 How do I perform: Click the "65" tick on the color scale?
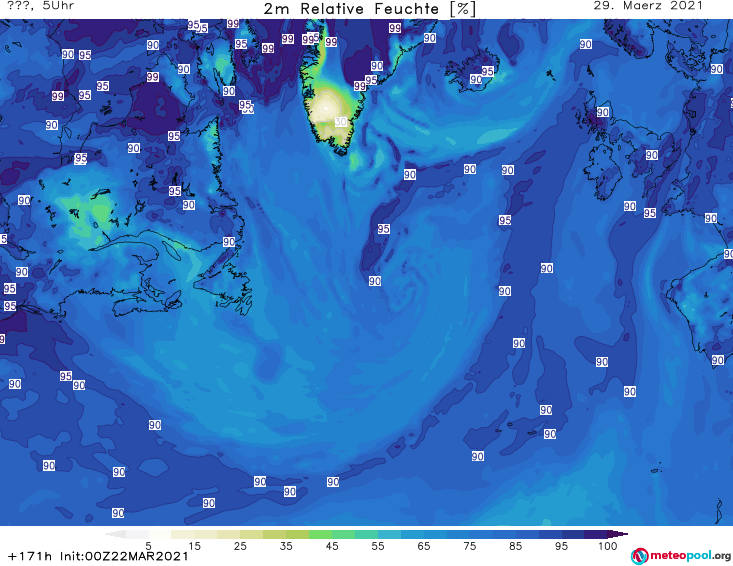pyautogui.click(x=423, y=546)
